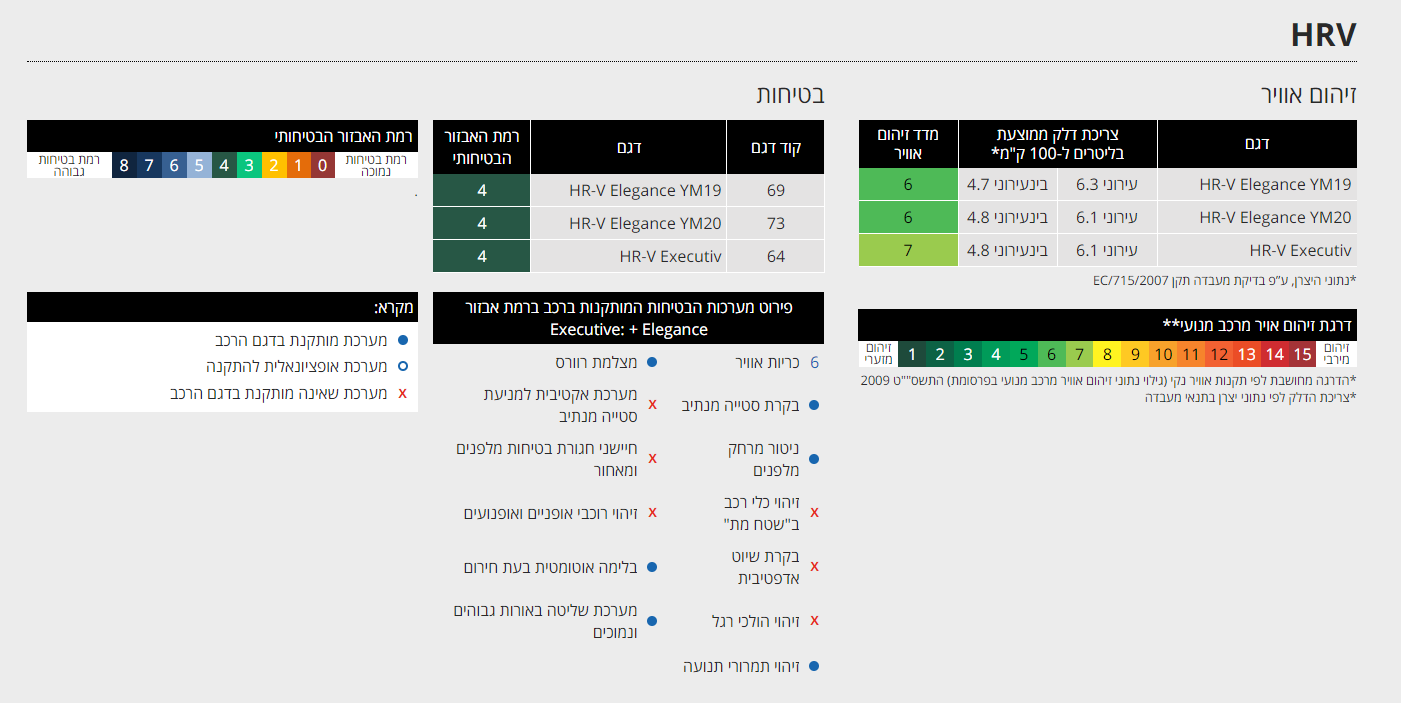Click the זיהום אוויר section title

coord(1309,96)
